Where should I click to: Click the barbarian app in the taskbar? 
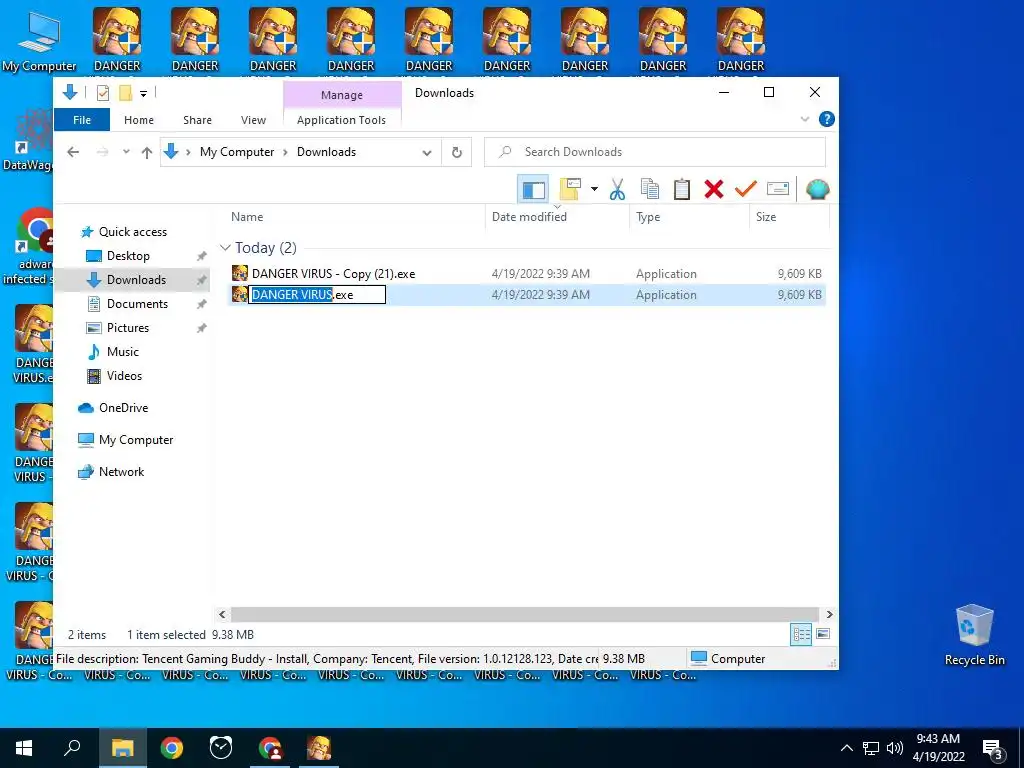(319, 748)
